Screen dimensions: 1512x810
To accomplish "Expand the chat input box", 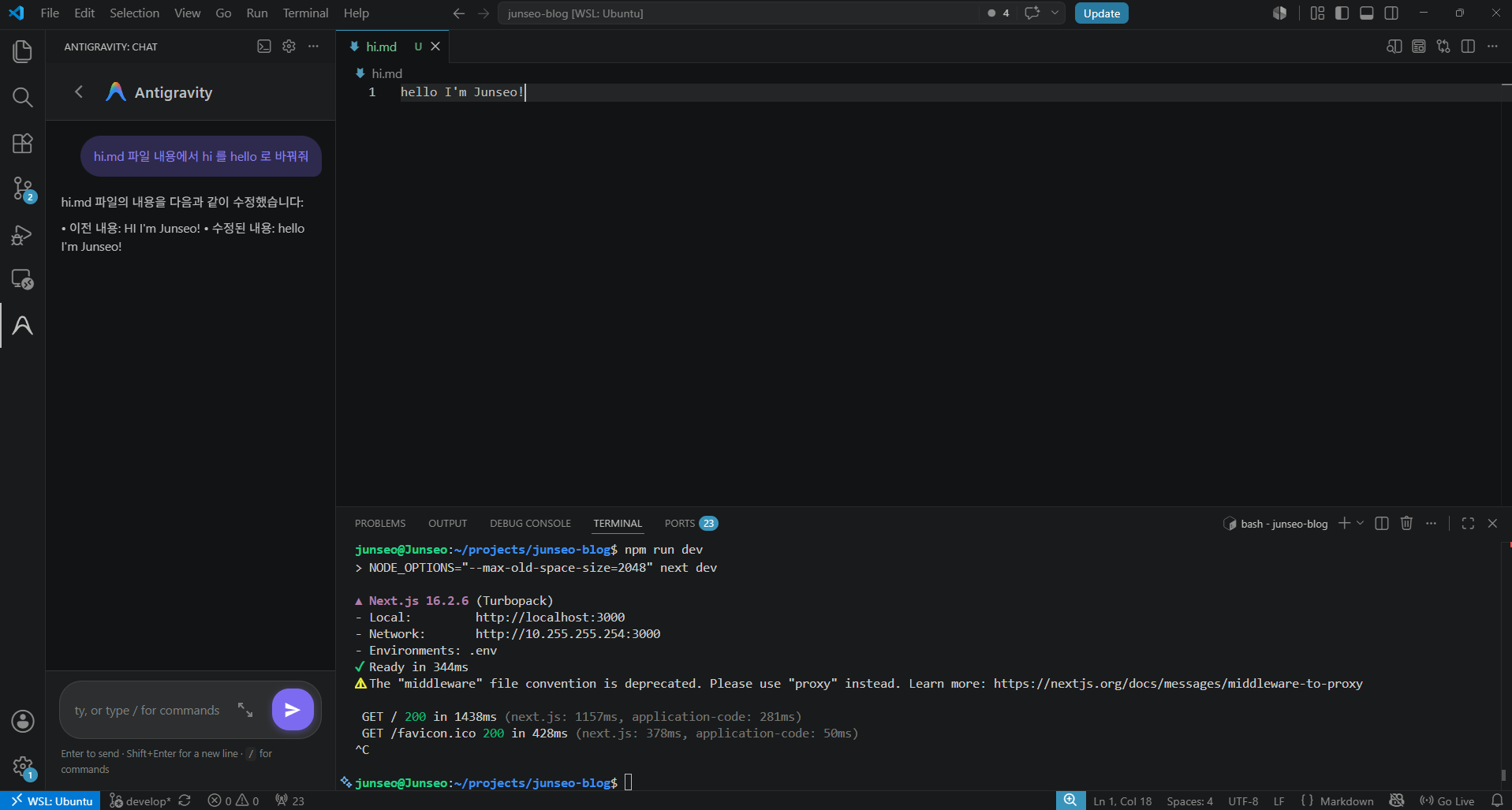I will [245, 710].
